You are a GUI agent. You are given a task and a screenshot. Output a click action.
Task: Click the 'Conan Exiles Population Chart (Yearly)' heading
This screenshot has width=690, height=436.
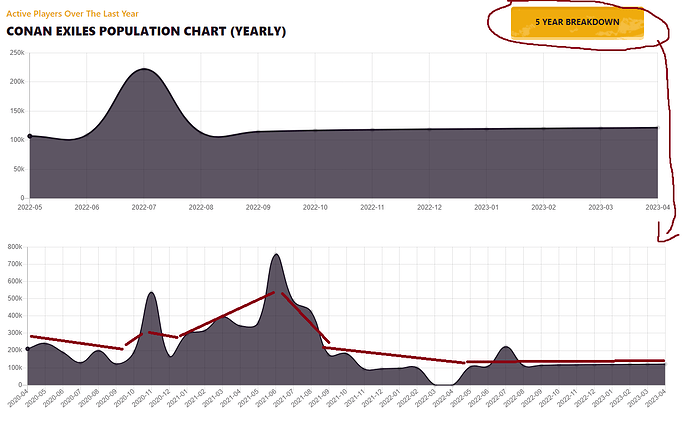tap(146, 31)
